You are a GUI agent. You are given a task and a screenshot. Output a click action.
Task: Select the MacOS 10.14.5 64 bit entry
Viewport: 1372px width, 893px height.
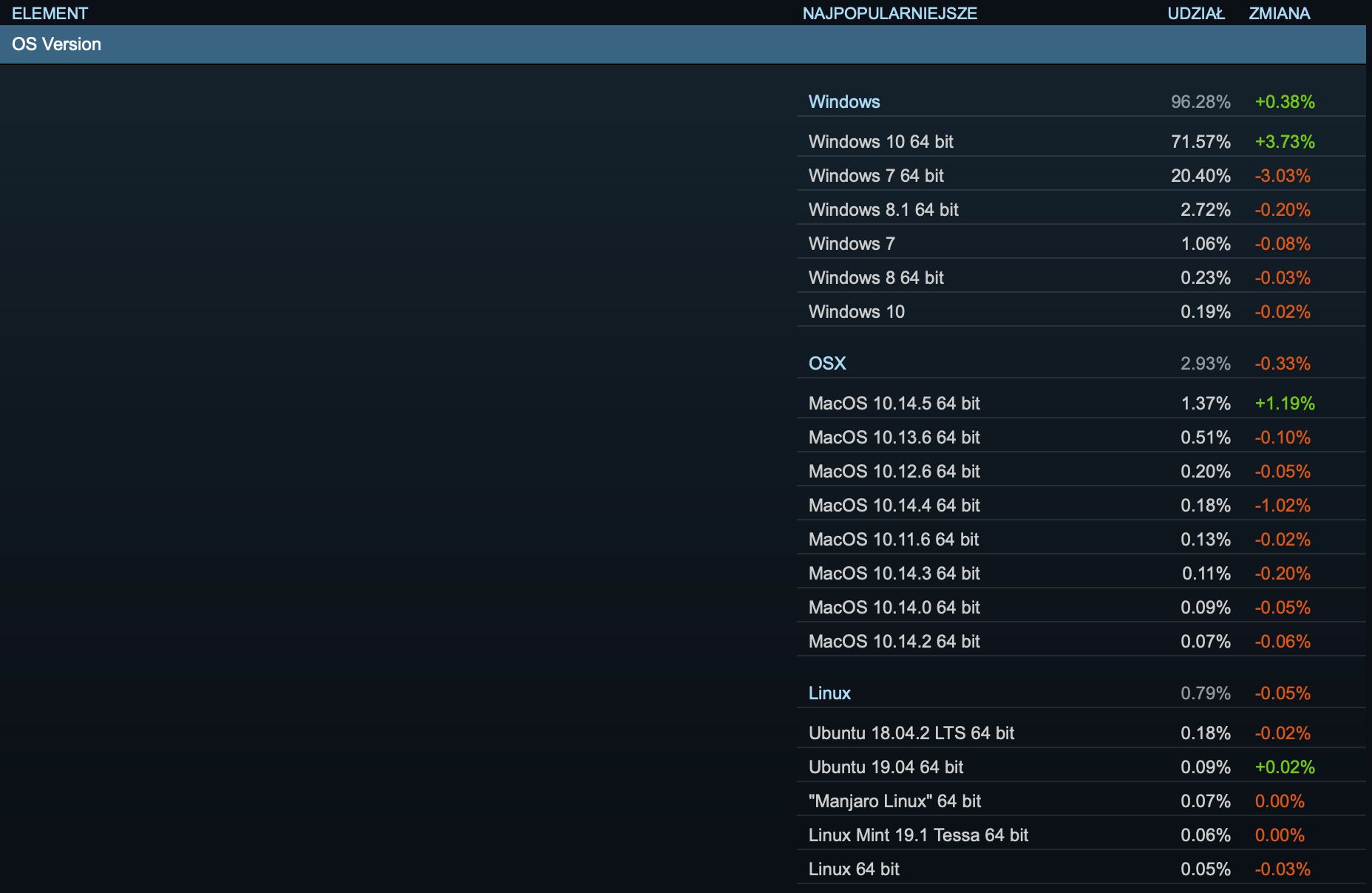pyautogui.click(x=894, y=404)
